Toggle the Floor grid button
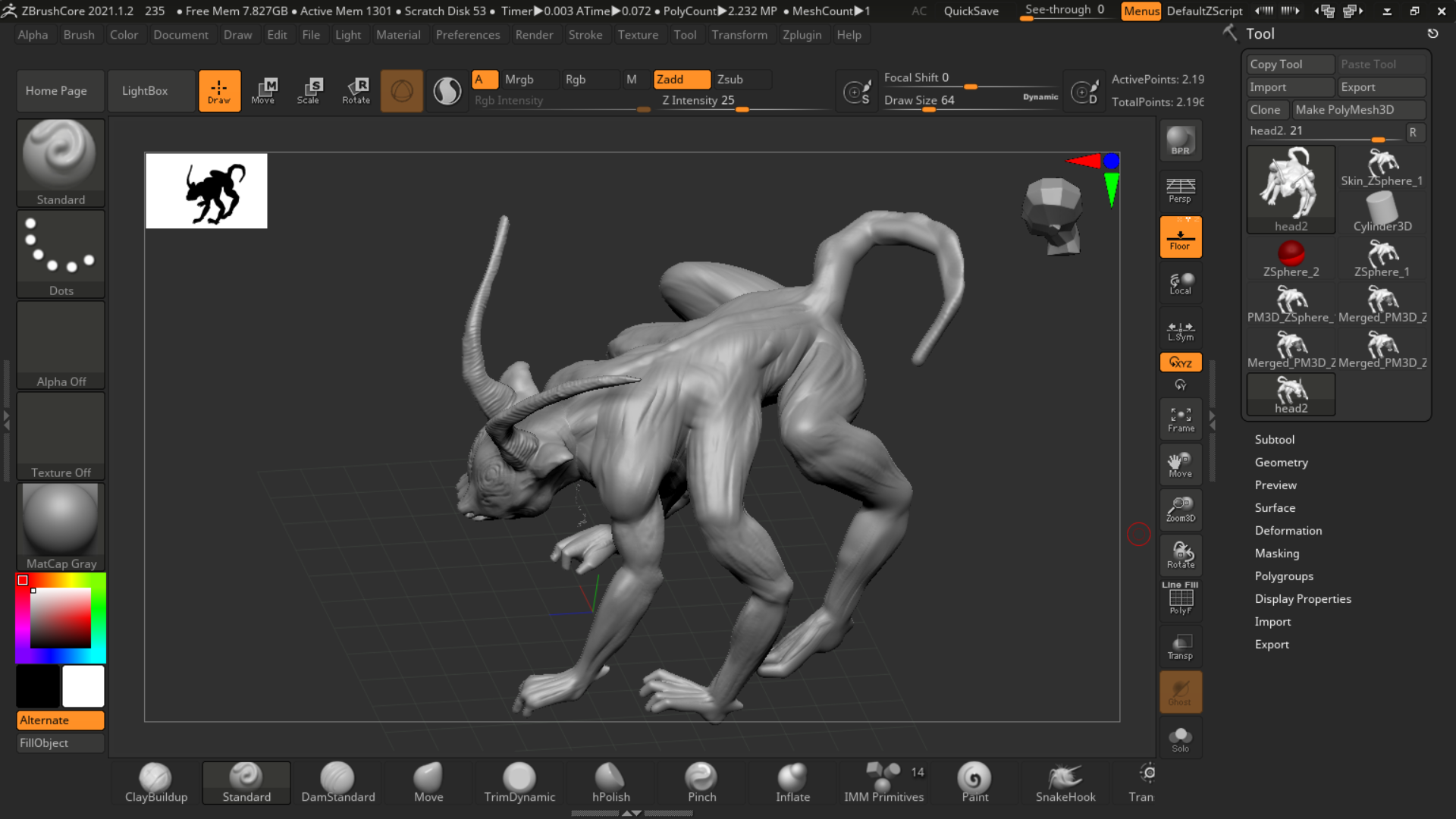 1180,237
